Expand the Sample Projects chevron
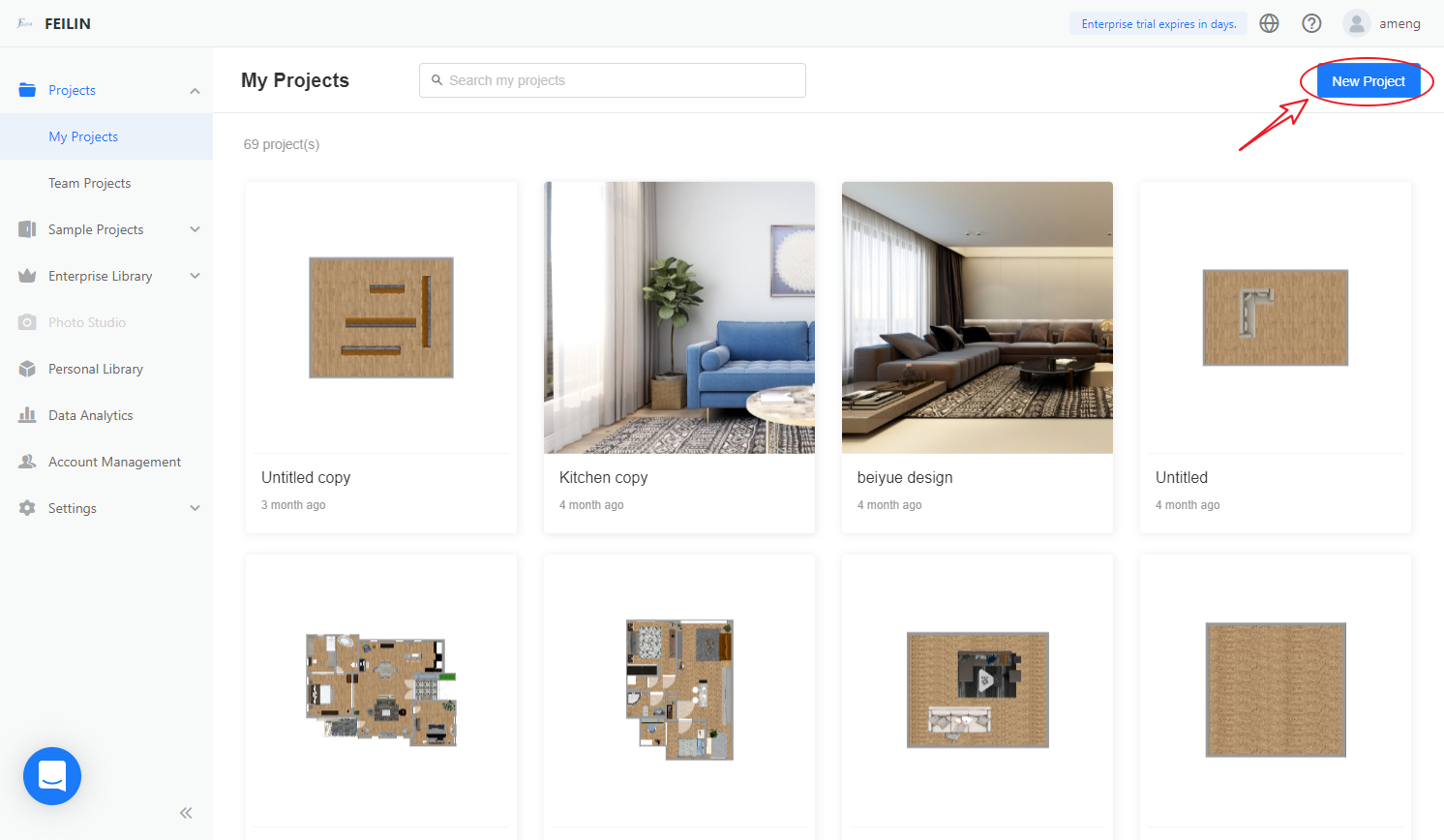This screenshot has height=840, width=1444. pyautogui.click(x=195, y=229)
